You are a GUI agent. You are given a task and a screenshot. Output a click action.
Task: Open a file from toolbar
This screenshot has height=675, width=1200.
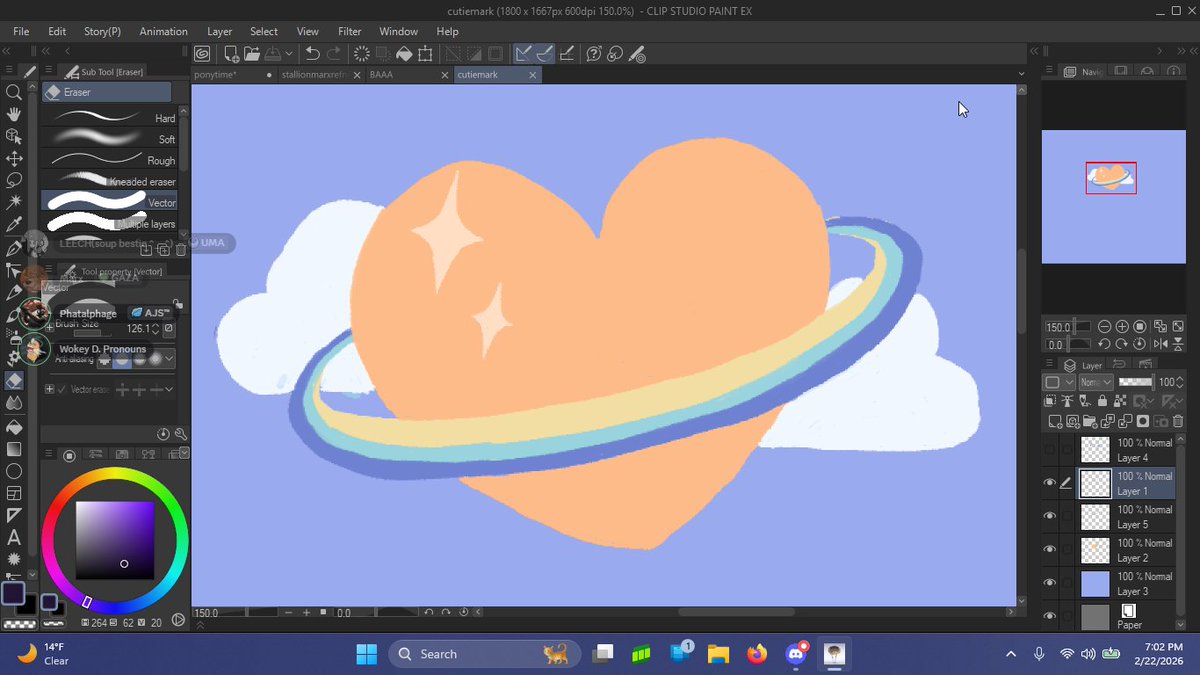point(250,54)
